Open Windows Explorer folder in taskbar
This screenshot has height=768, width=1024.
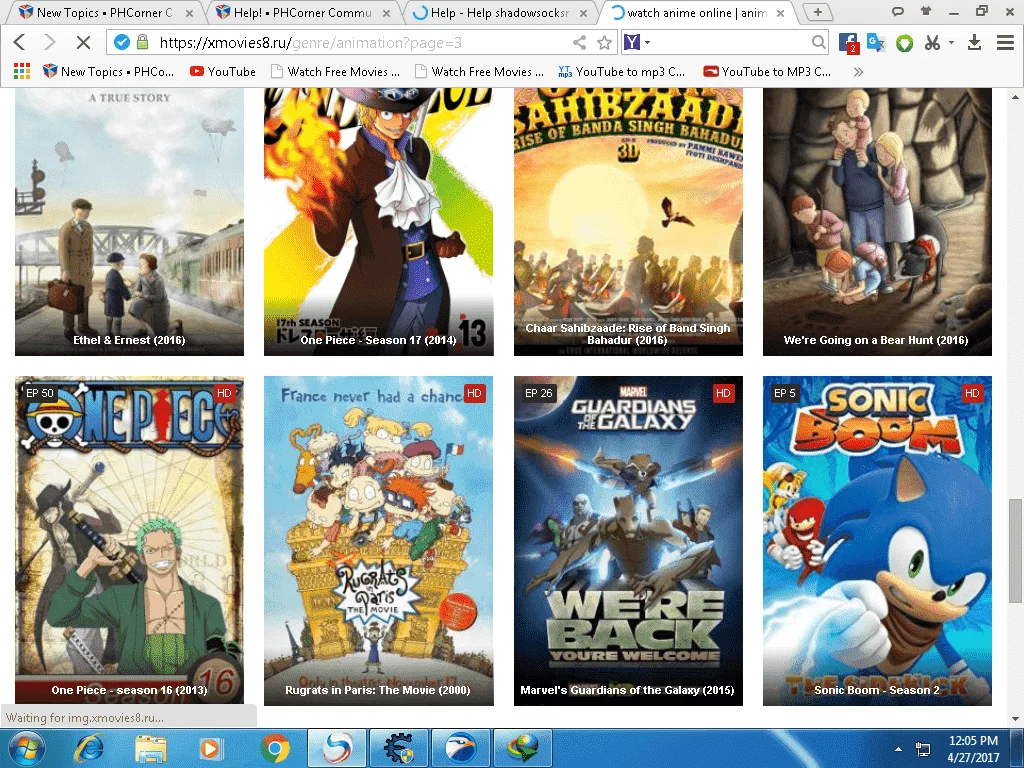pyautogui.click(x=150, y=748)
